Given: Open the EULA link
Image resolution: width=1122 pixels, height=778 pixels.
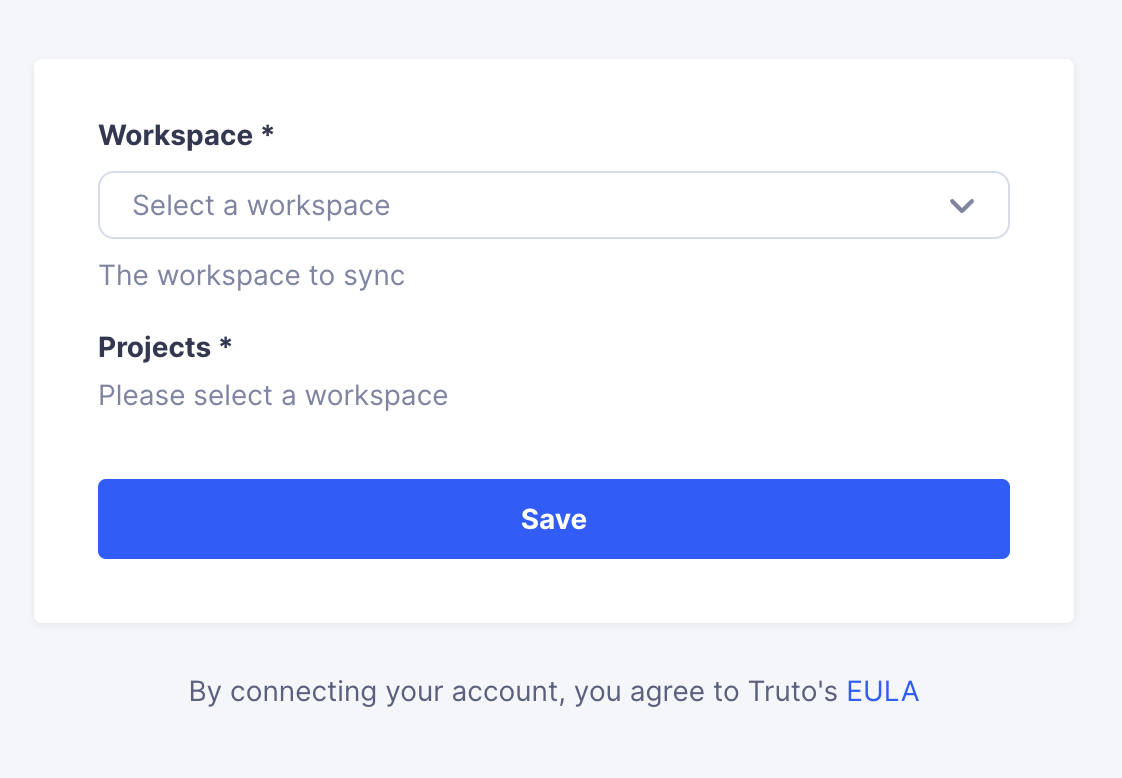Looking at the screenshot, I should pyautogui.click(x=882, y=691).
